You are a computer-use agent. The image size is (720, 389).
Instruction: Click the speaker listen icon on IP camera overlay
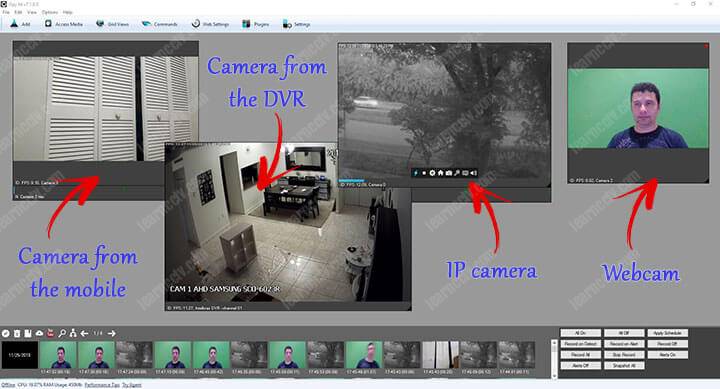click(473, 173)
